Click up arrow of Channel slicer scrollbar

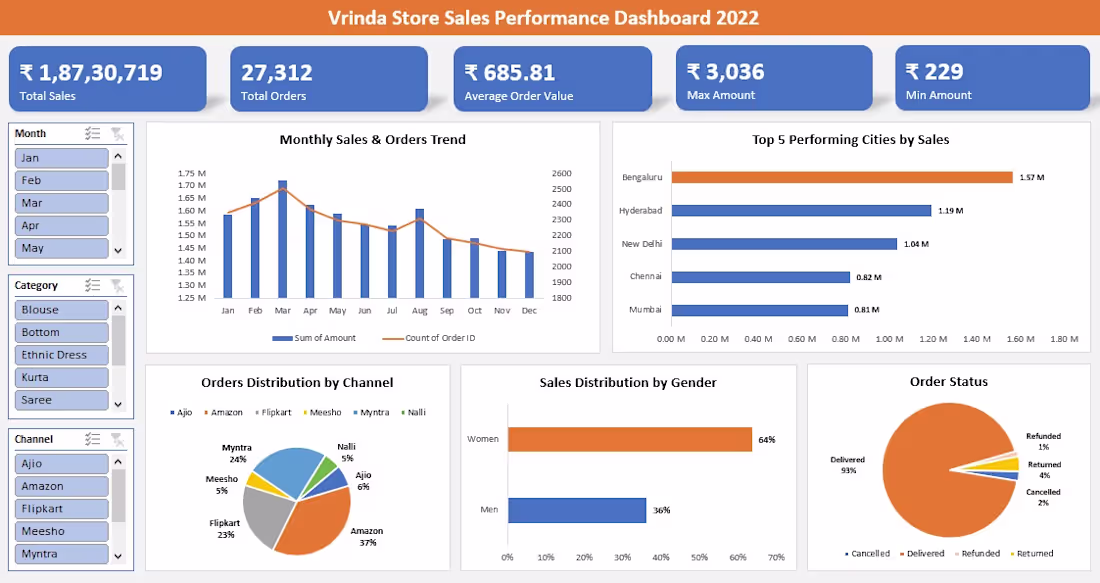118,462
